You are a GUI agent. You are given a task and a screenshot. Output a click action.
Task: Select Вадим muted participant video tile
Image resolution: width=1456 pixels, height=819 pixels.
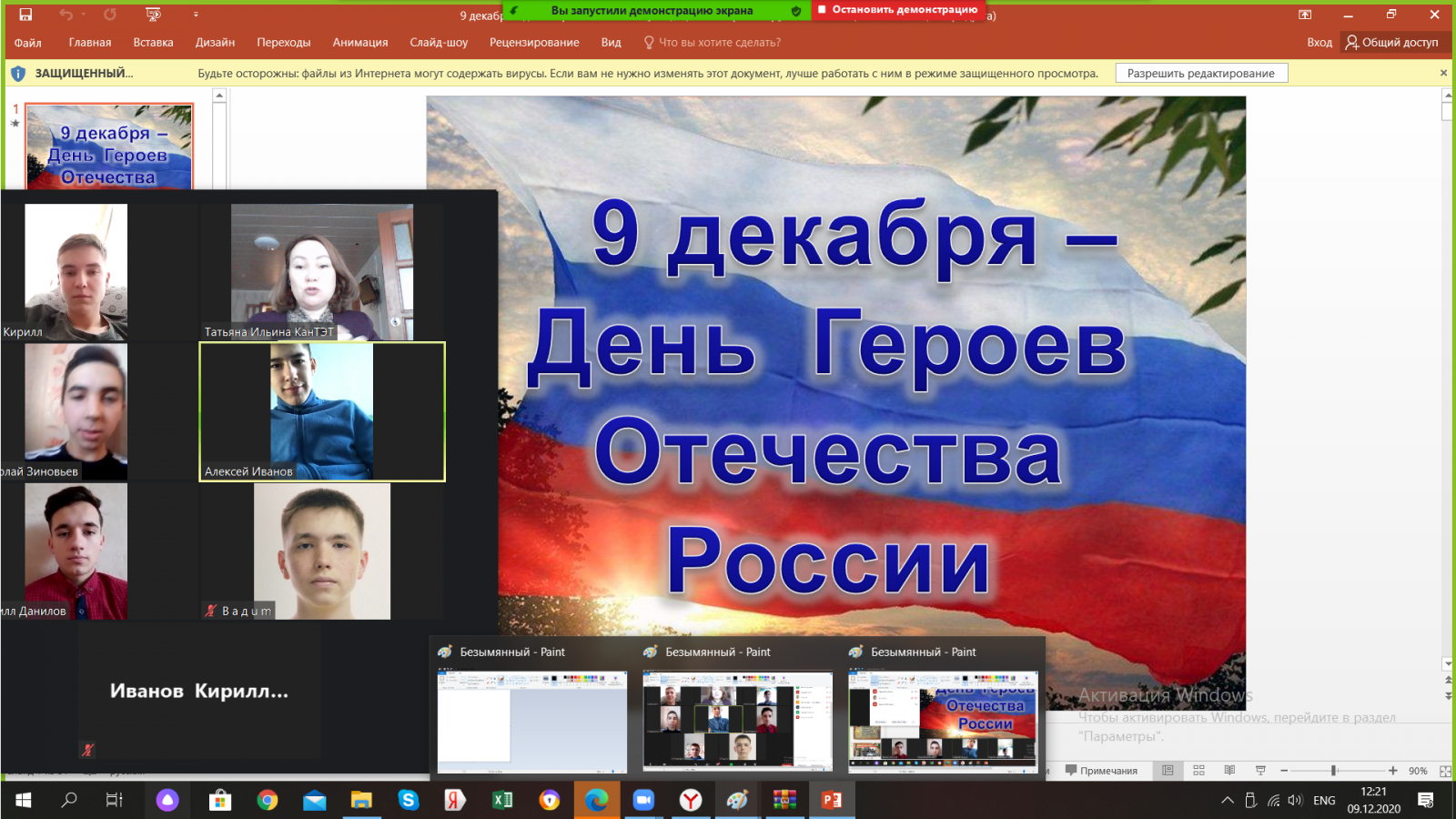(x=322, y=551)
